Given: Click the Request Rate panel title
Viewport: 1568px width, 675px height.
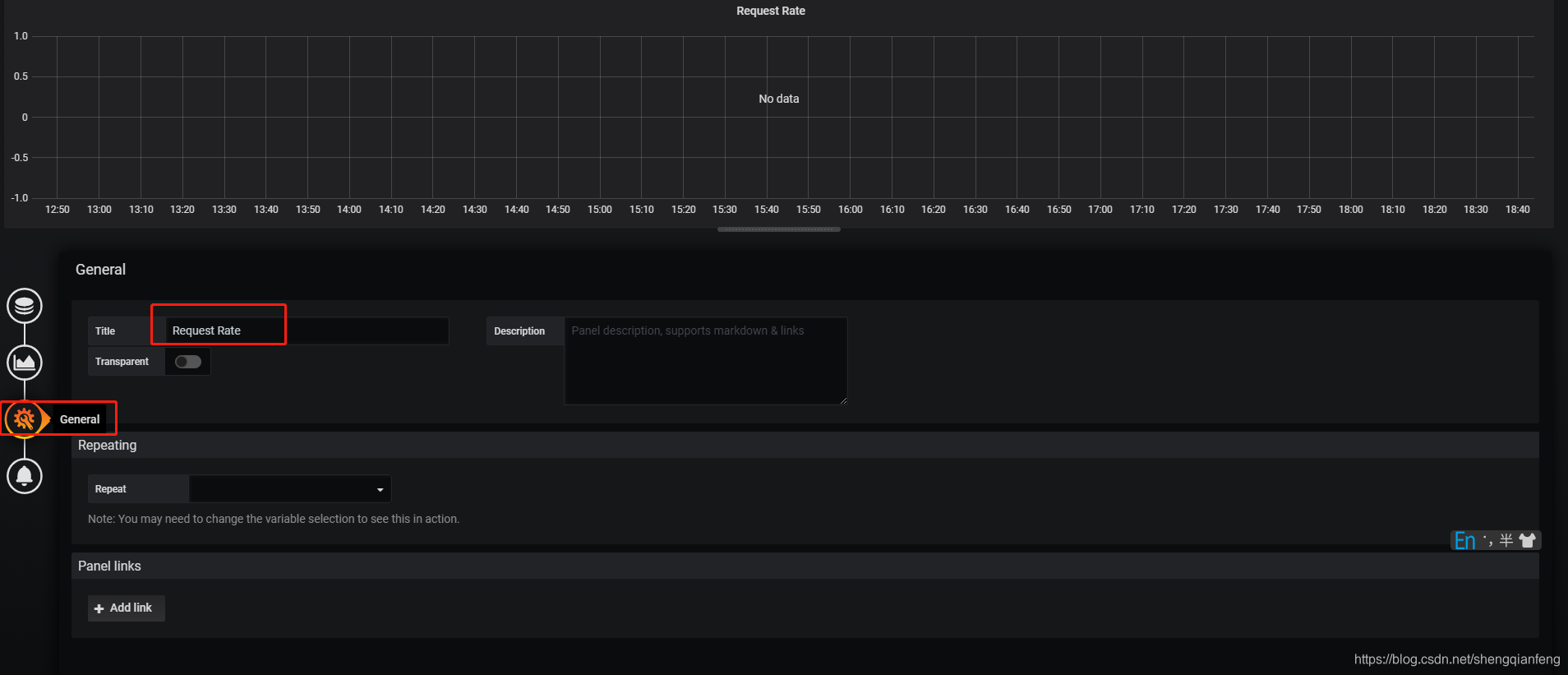Looking at the screenshot, I should (771, 11).
